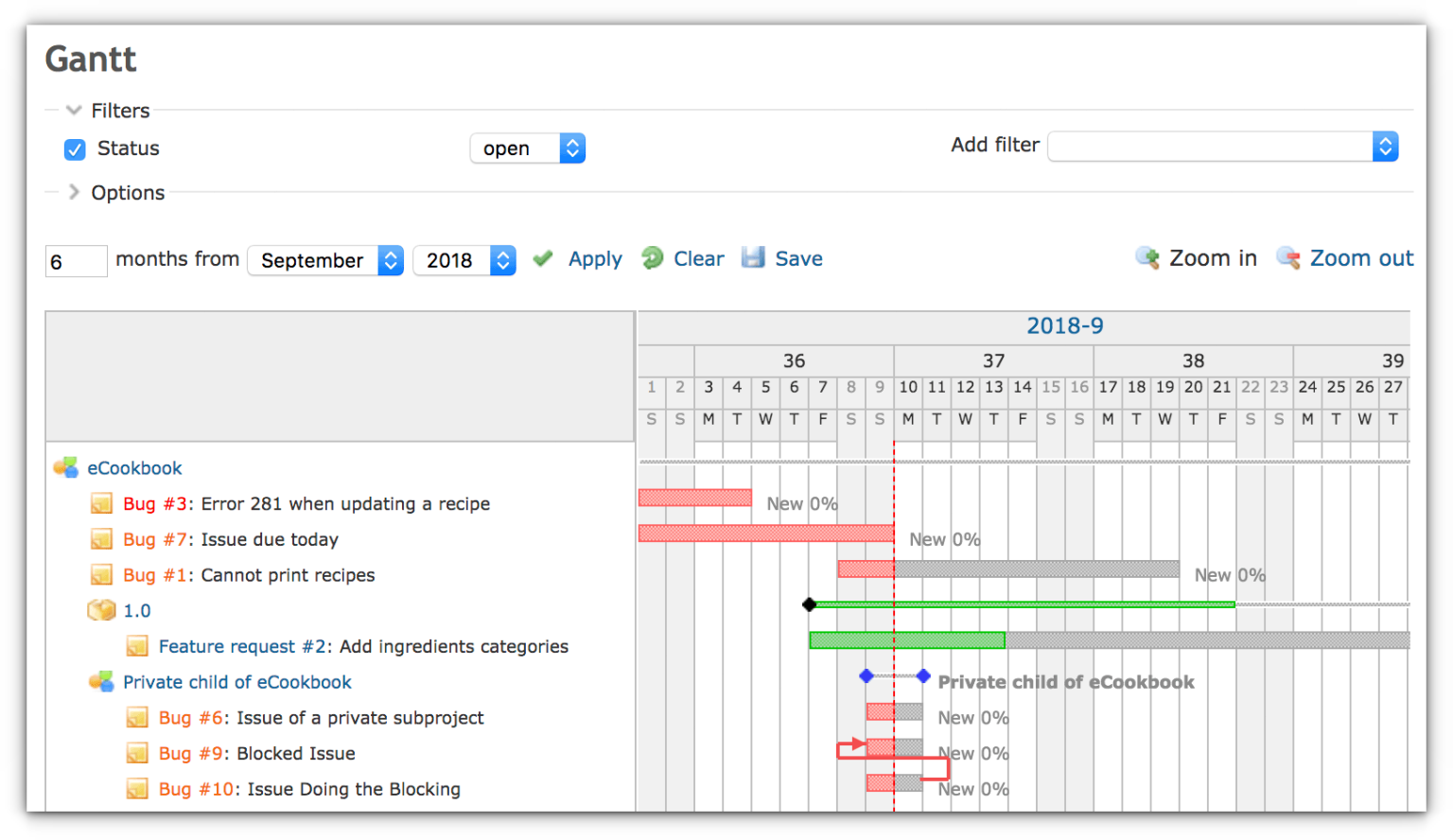Click the icon beside Feature request #2
This screenshot has height=840, width=1453.
137,645
